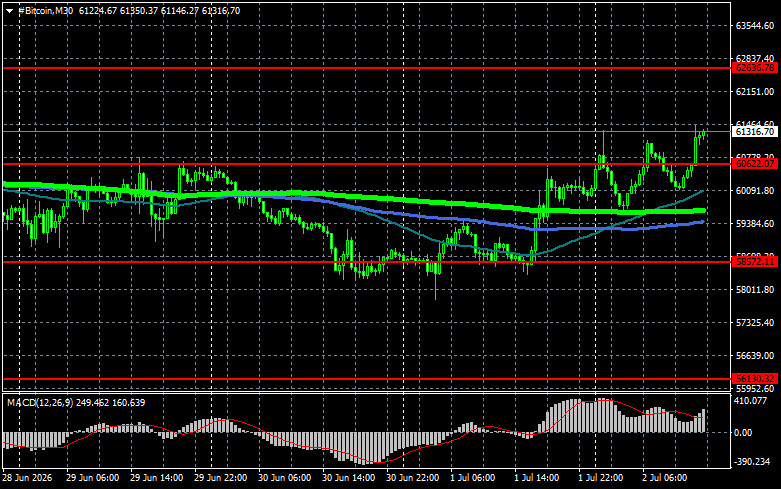The height and width of the screenshot is (489, 781).
Task: Click the 28 Jun 2026 date label
Action: click(x=27, y=478)
